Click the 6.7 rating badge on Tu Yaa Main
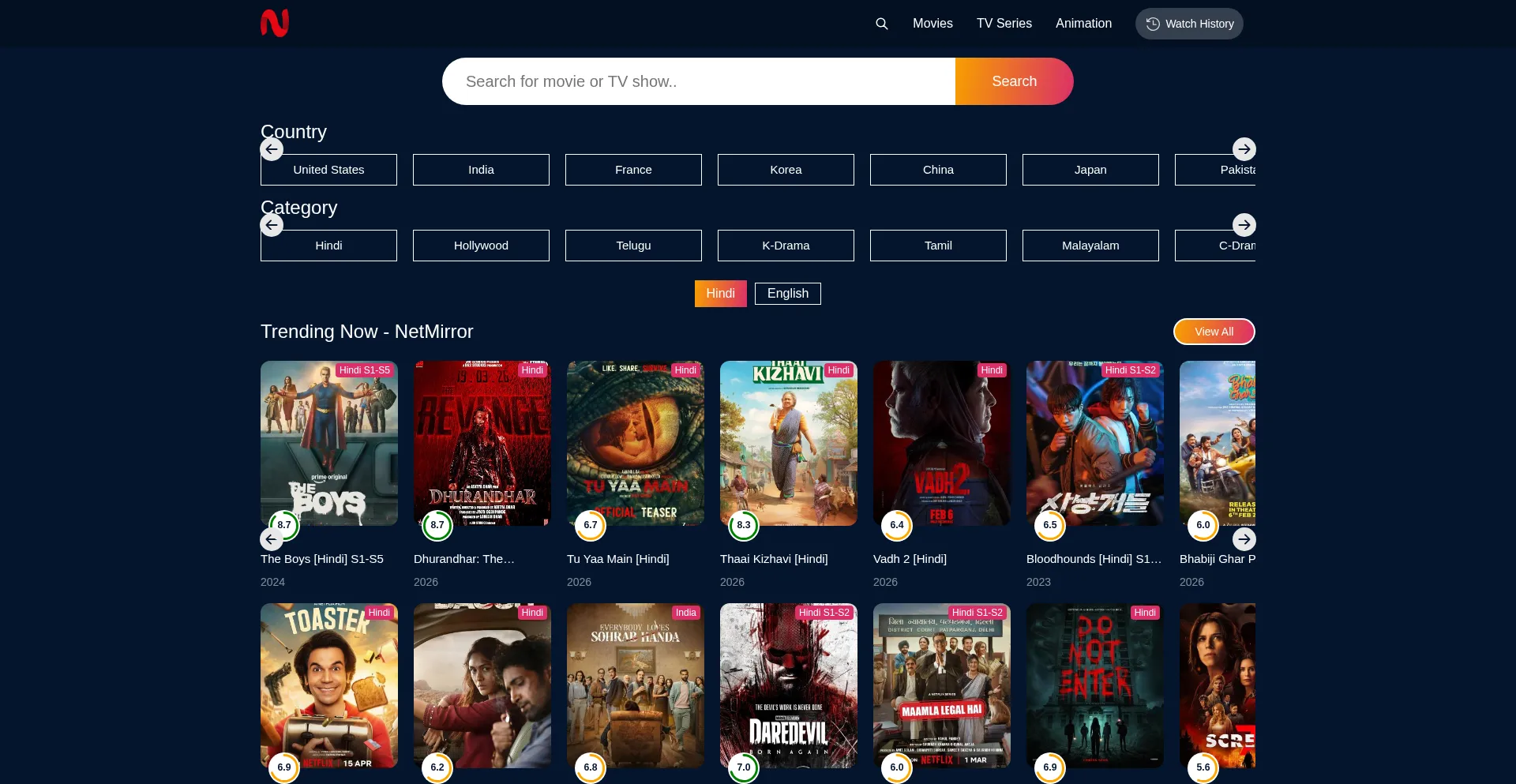This screenshot has height=784, width=1516. [x=591, y=525]
